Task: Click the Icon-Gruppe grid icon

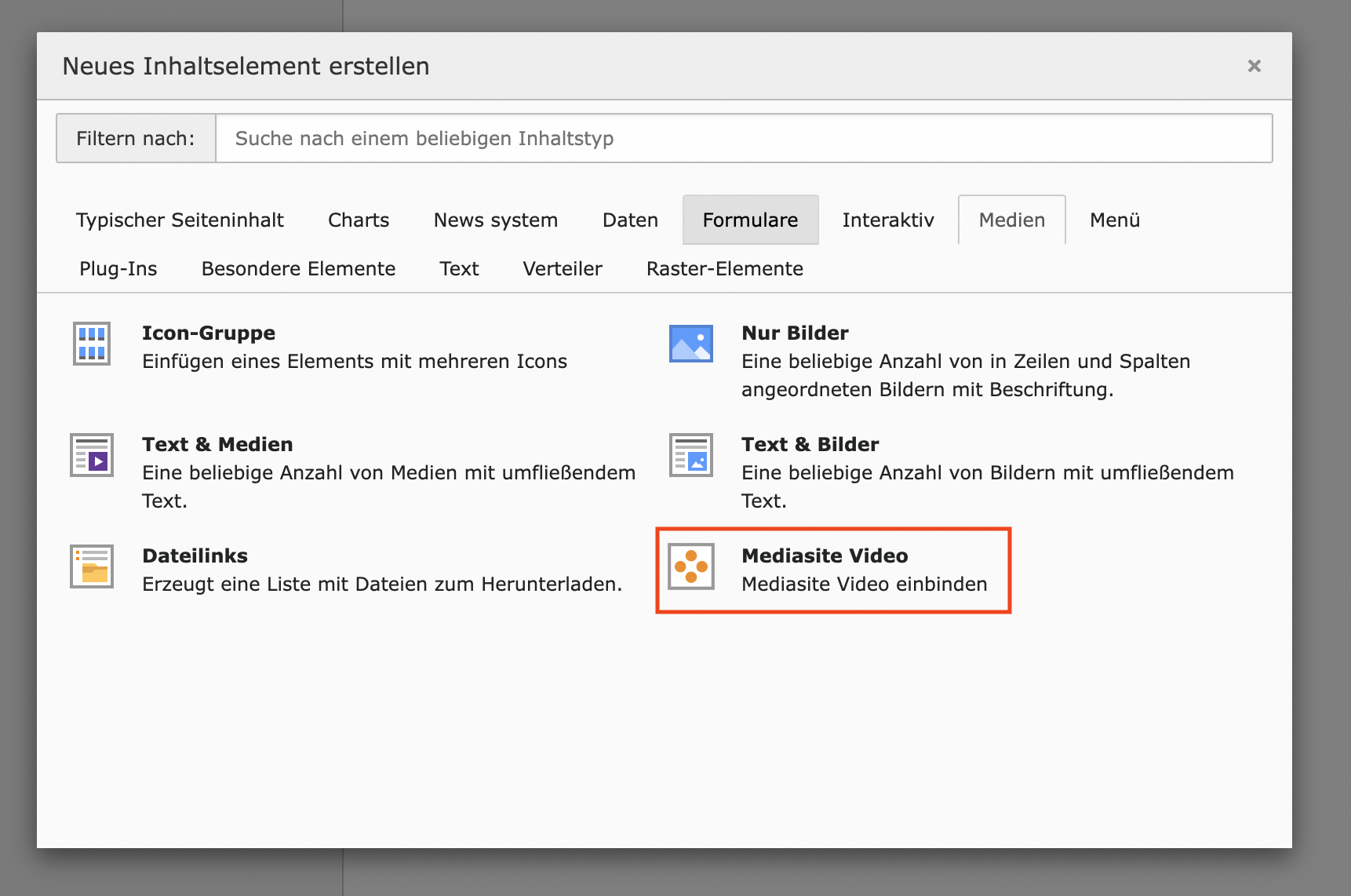Action: tap(92, 344)
